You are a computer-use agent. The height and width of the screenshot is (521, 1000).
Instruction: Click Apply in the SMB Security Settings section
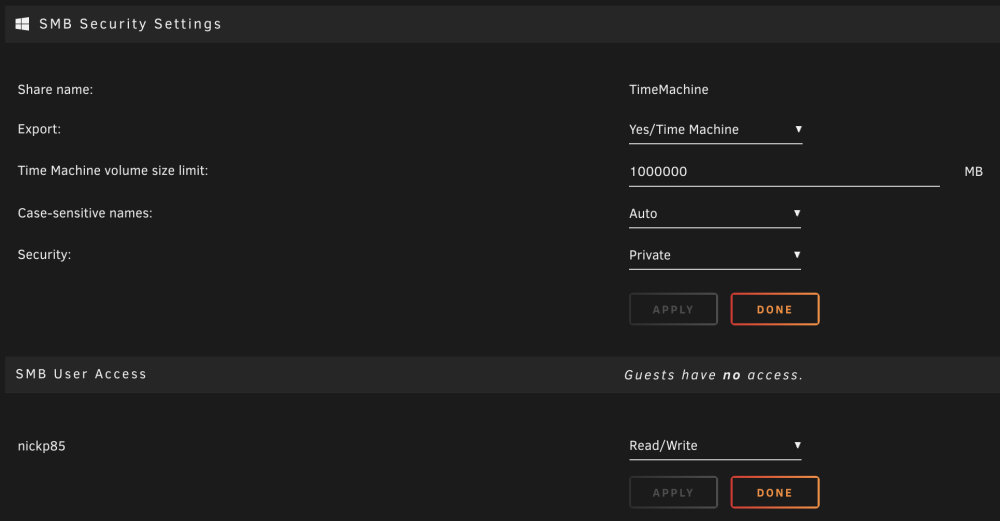[673, 309]
